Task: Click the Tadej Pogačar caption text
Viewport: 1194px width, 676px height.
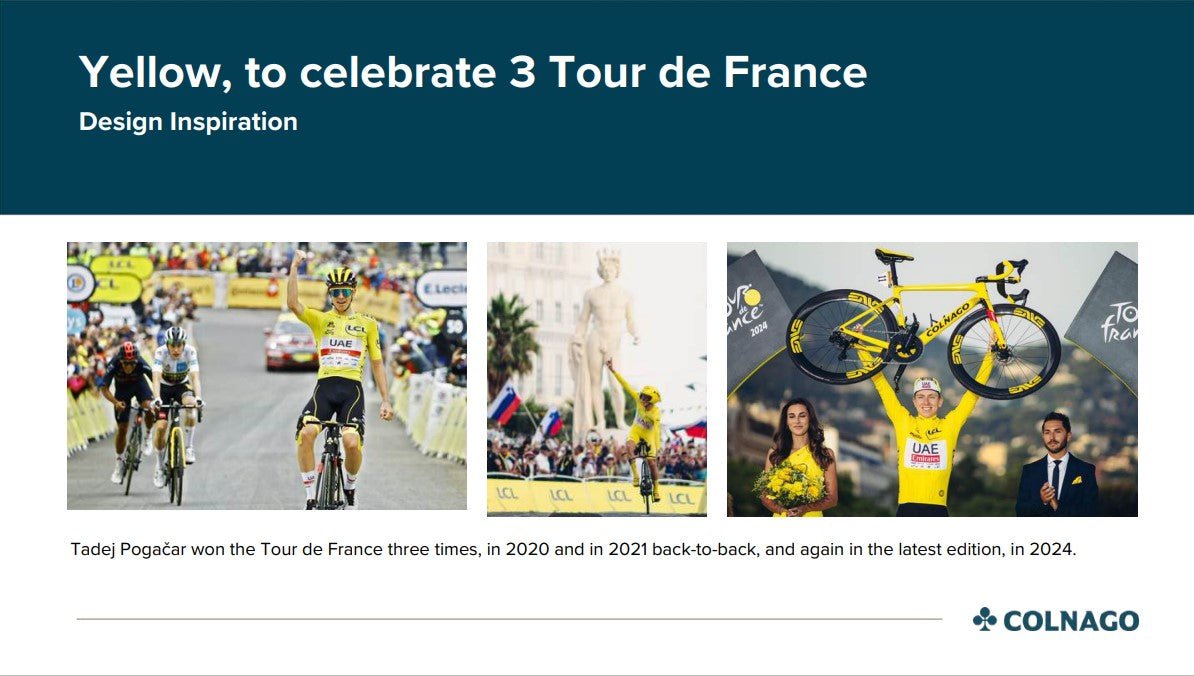Action: 573,549
